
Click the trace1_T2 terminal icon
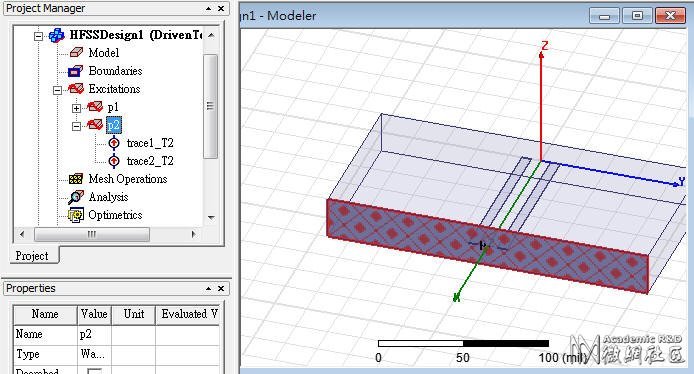click(x=114, y=143)
